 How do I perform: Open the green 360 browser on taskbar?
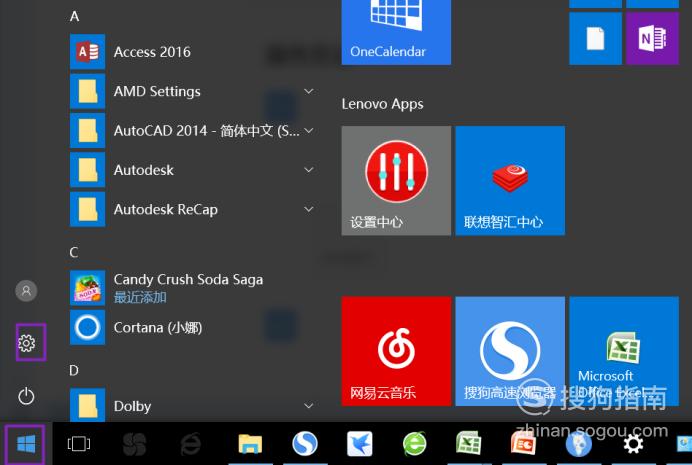(414, 443)
